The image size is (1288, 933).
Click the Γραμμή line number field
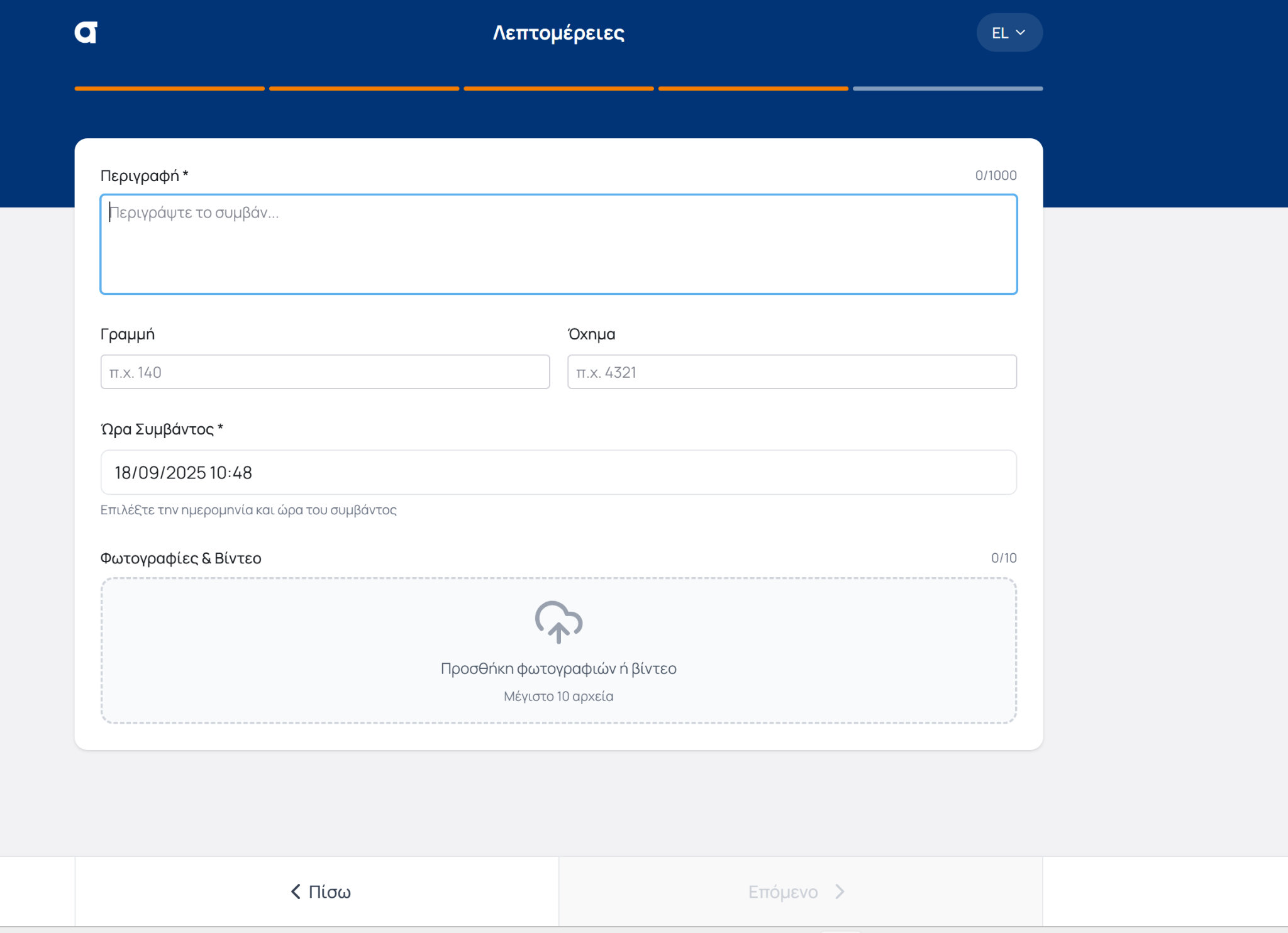tap(325, 372)
